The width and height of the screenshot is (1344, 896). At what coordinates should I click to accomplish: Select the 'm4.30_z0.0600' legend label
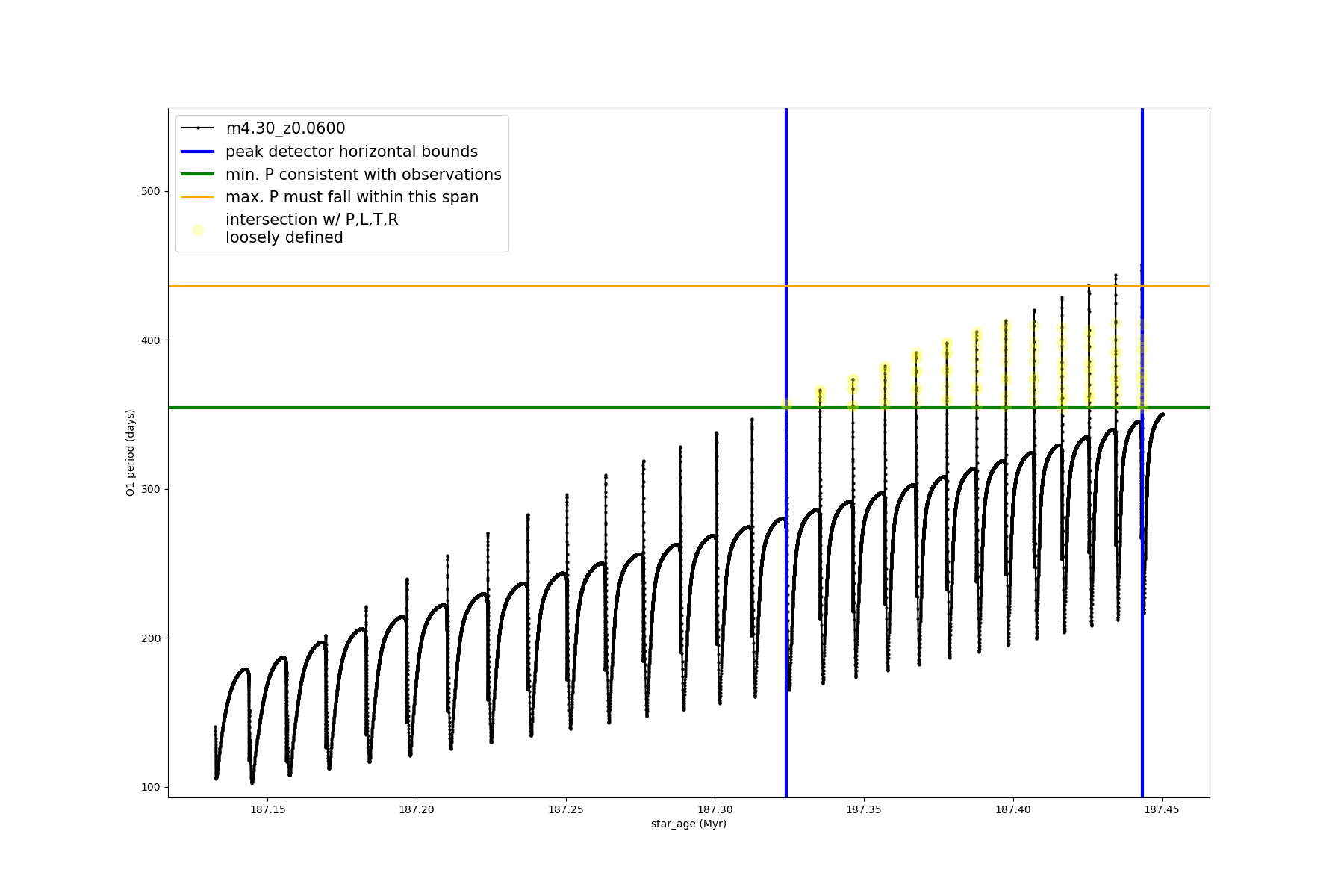click(x=285, y=128)
